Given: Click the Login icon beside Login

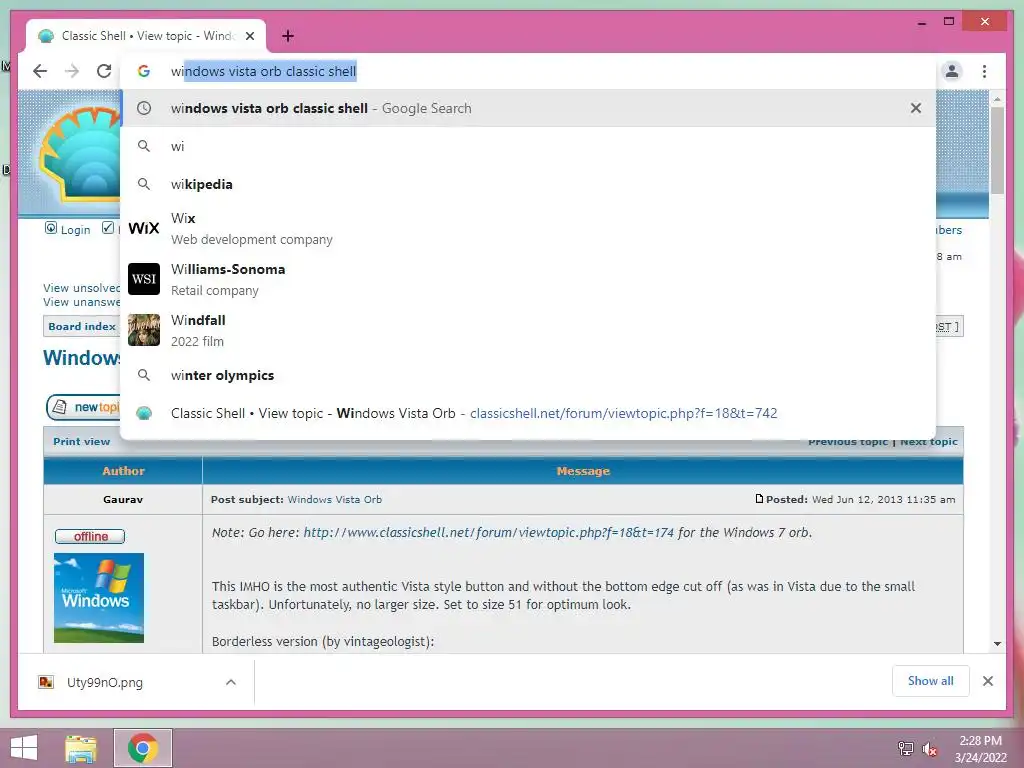Looking at the screenshot, I should click(x=51, y=228).
